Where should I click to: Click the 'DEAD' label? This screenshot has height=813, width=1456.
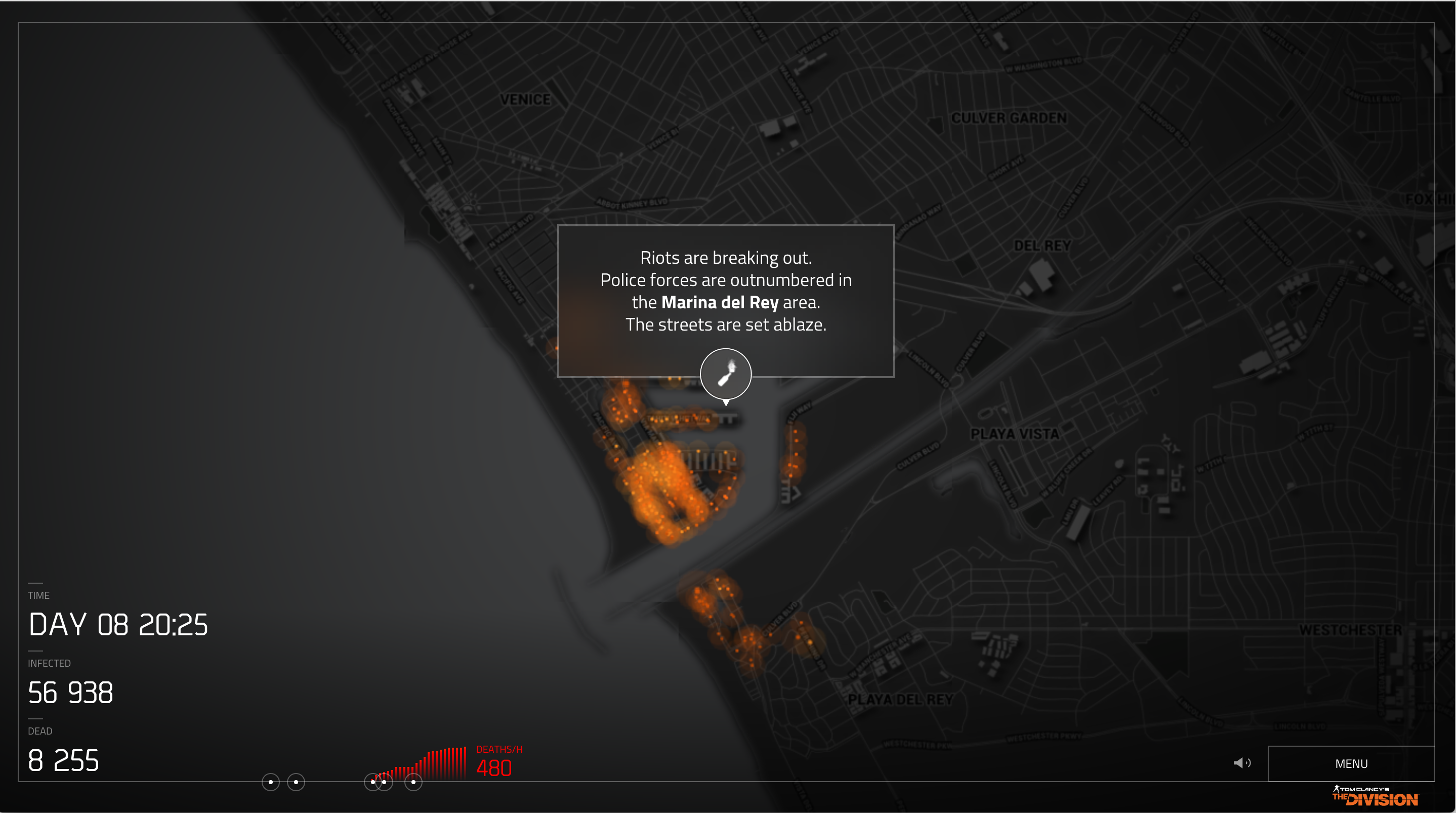click(x=40, y=731)
